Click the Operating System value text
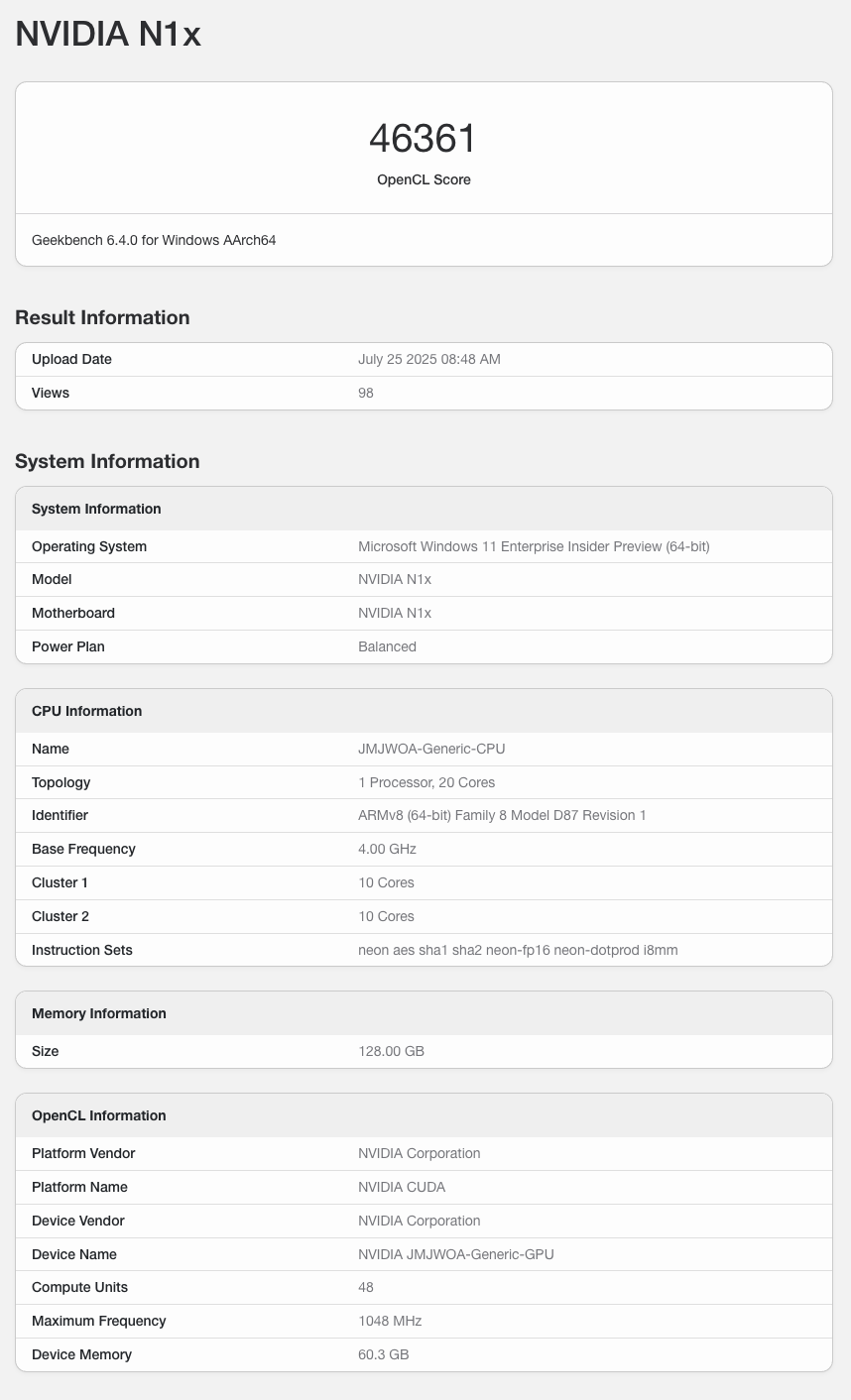851x1400 pixels. pyautogui.click(x=534, y=546)
